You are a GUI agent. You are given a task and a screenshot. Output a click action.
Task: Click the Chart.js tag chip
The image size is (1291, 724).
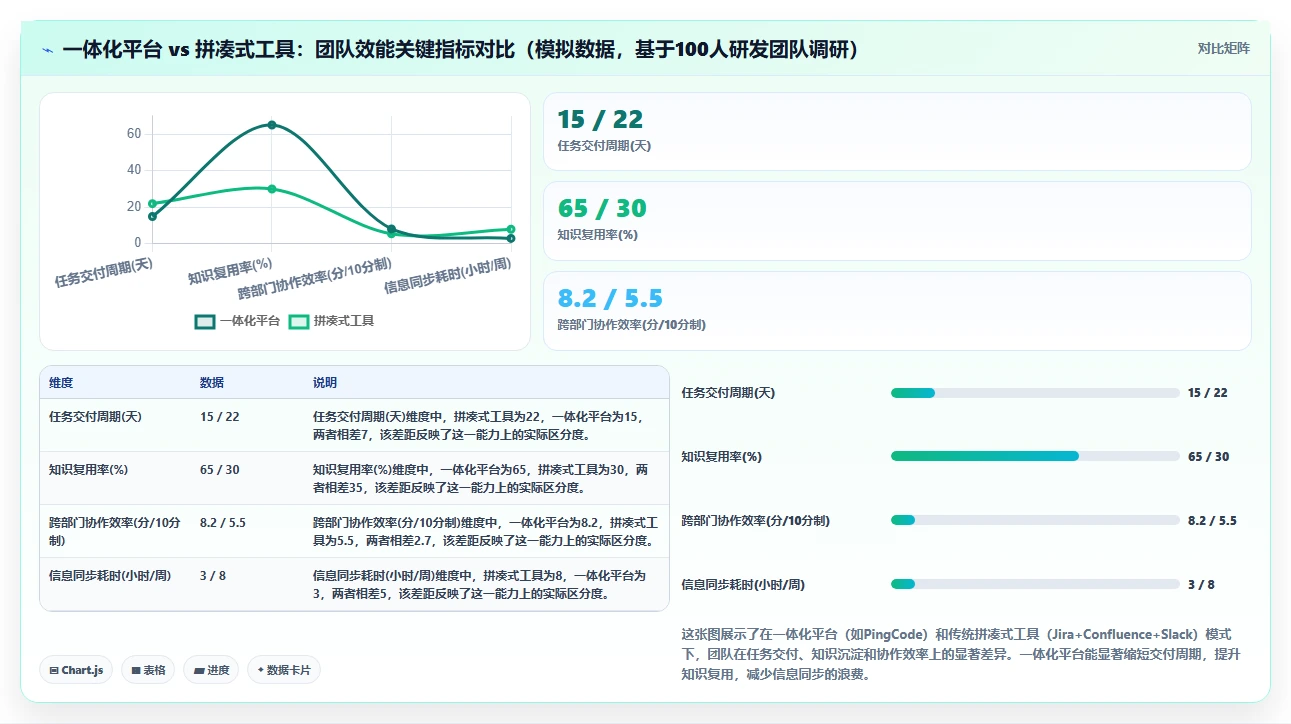coord(77,670)
